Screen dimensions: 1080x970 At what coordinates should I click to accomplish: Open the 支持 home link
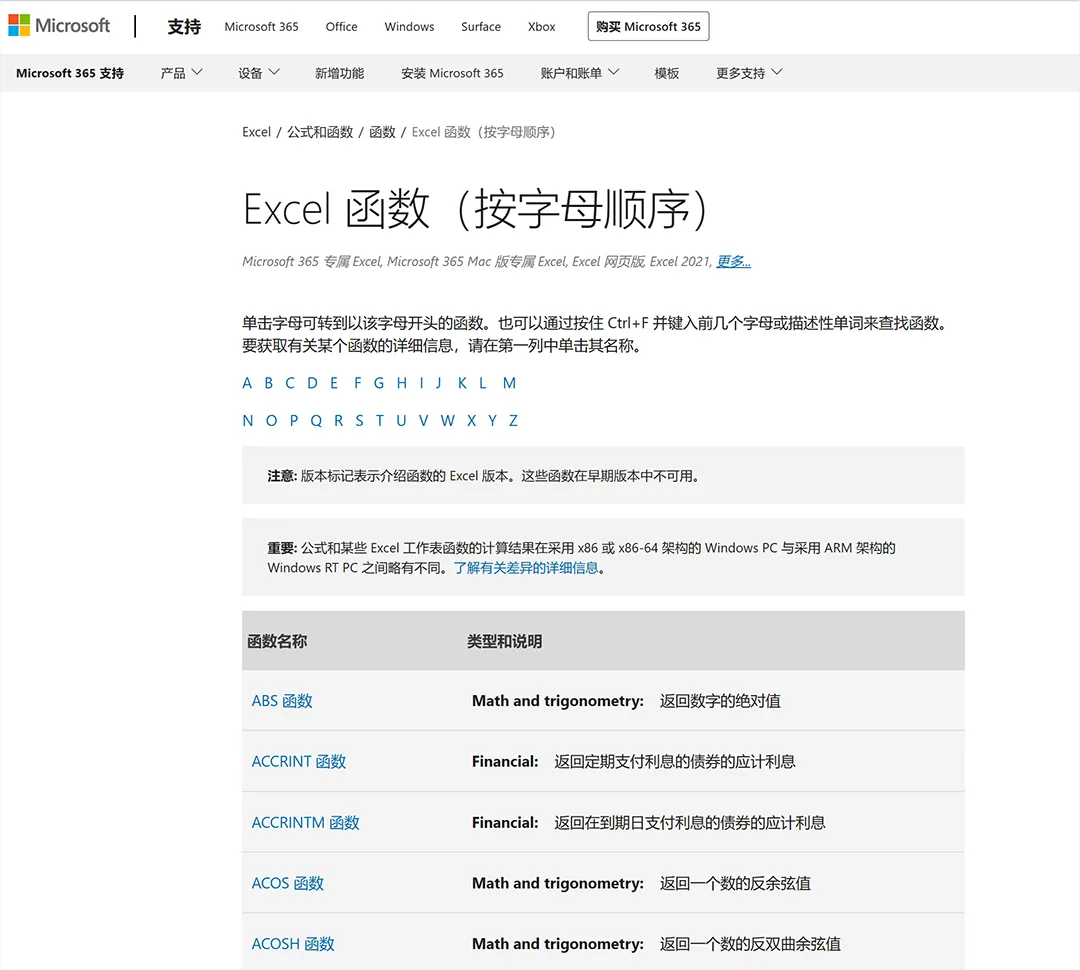(184, 27)
